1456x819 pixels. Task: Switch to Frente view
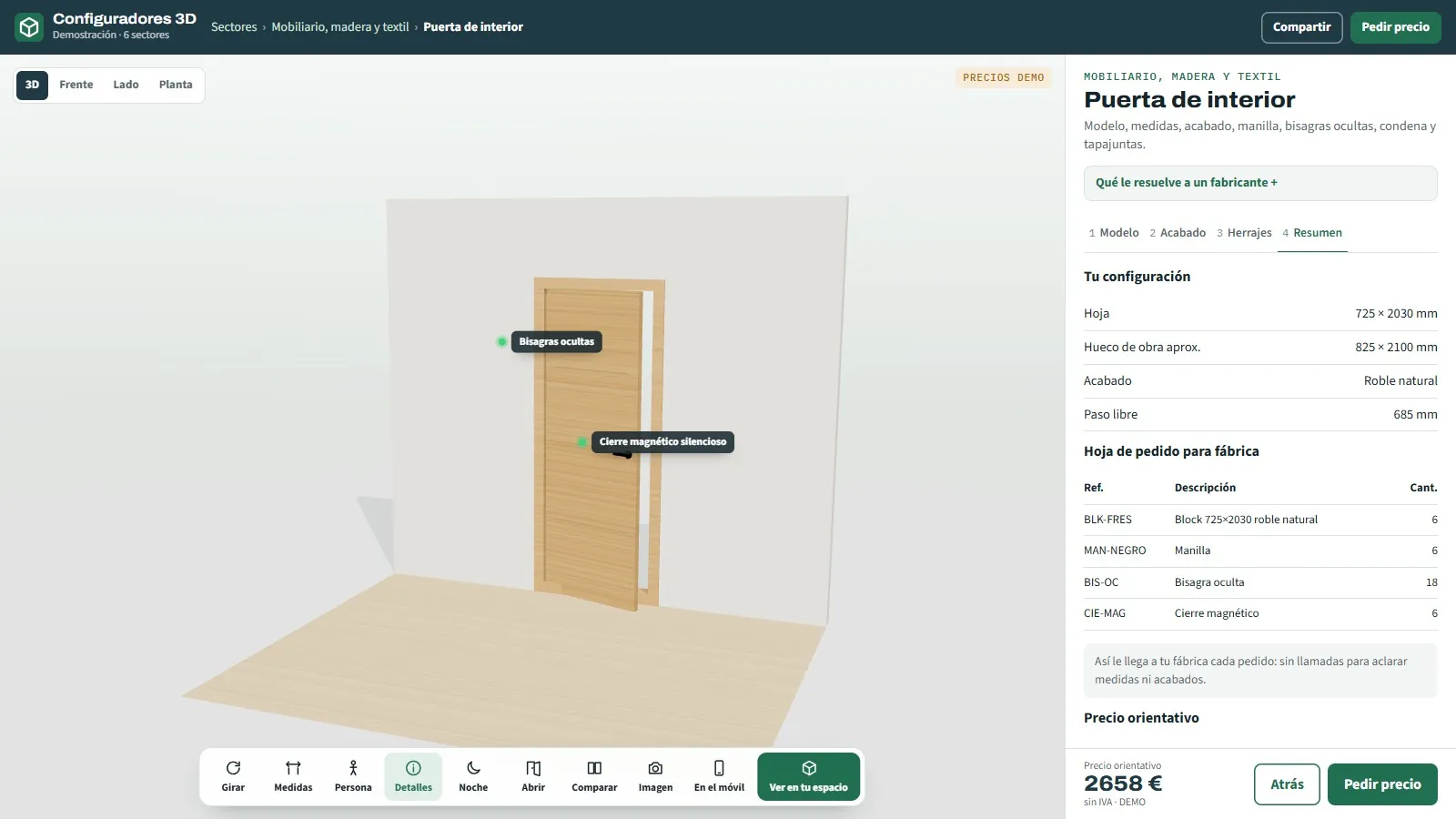tap(76, 85)
